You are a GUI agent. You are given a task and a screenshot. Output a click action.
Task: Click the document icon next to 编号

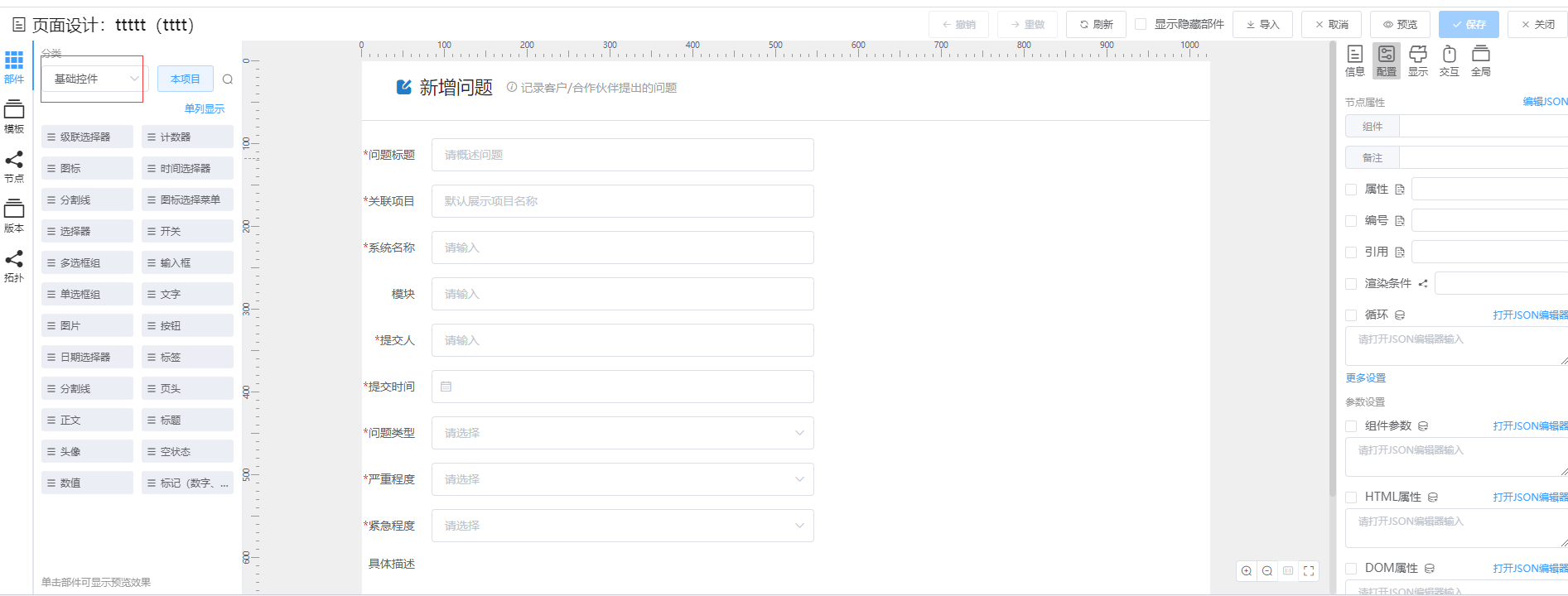click(x=1400, y=221)
